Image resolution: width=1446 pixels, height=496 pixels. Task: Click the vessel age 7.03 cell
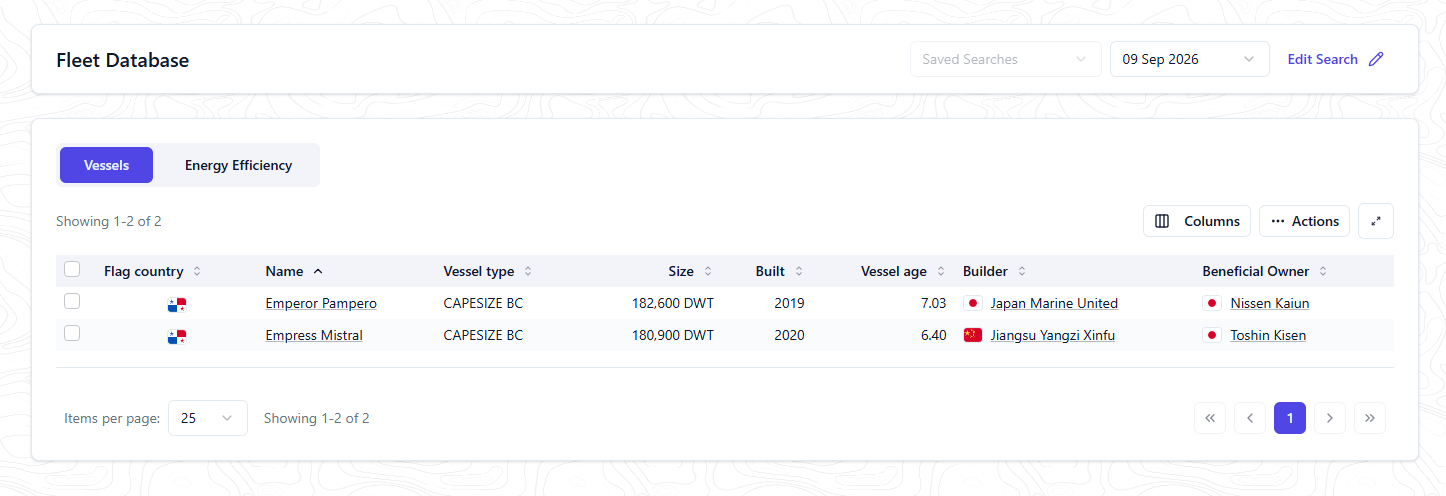coord(933,303)
